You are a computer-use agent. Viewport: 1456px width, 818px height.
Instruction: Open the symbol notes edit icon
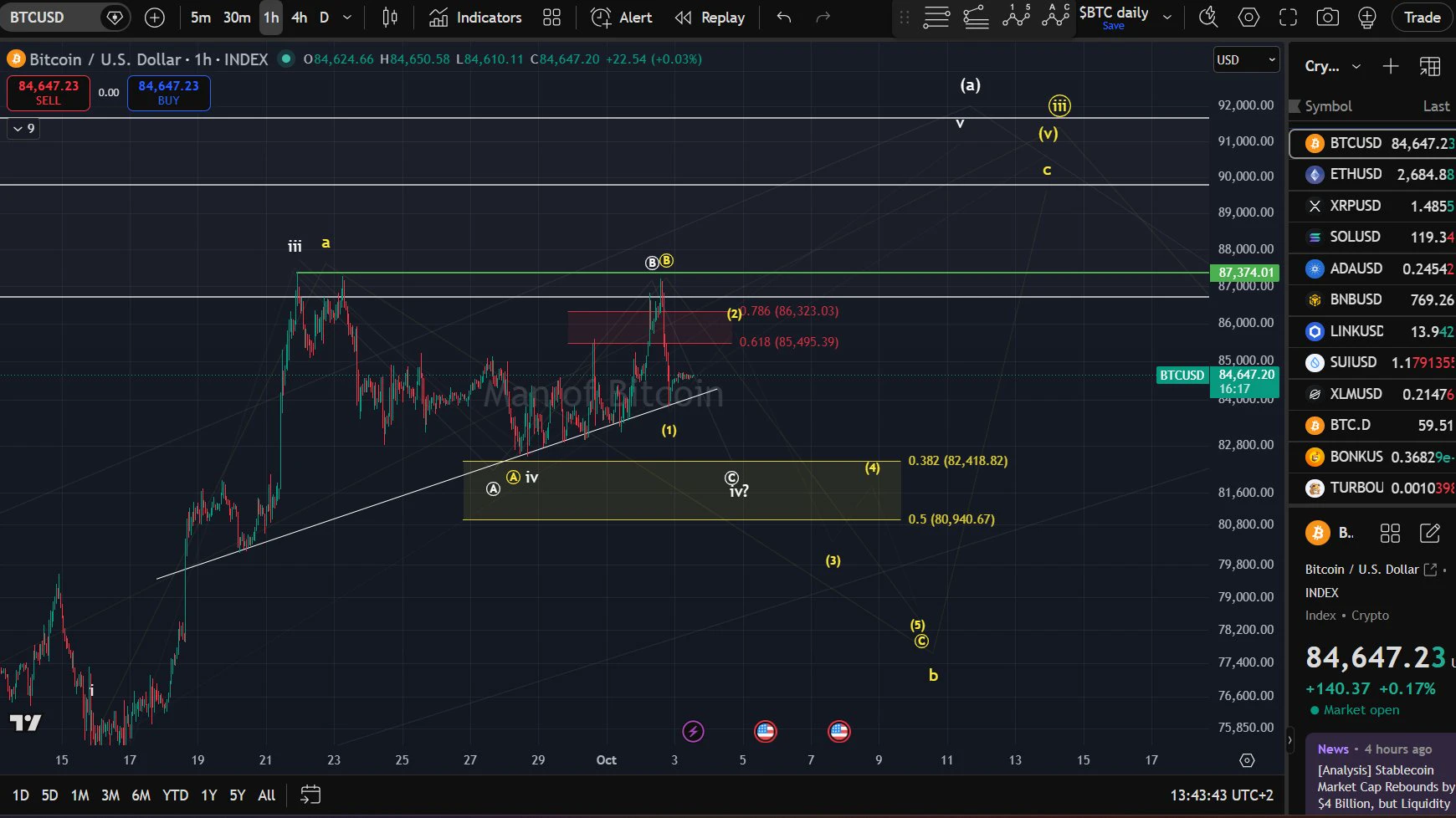pos(1430,534)
